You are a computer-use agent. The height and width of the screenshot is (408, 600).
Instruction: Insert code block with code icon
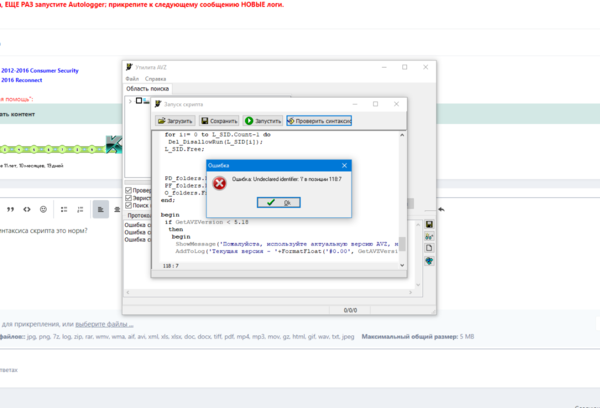[27, 209]
